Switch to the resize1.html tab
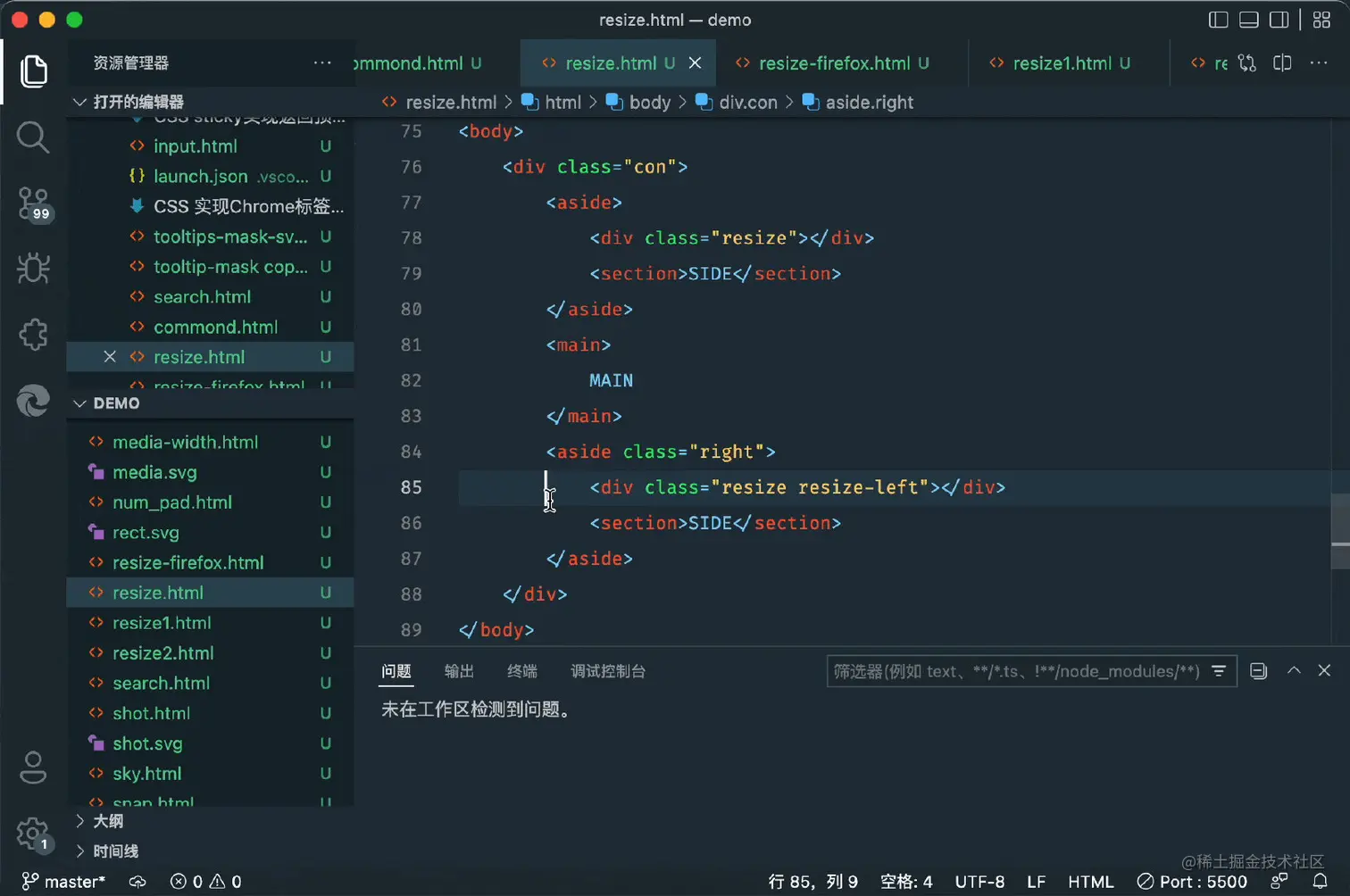 coord(1062,63)
